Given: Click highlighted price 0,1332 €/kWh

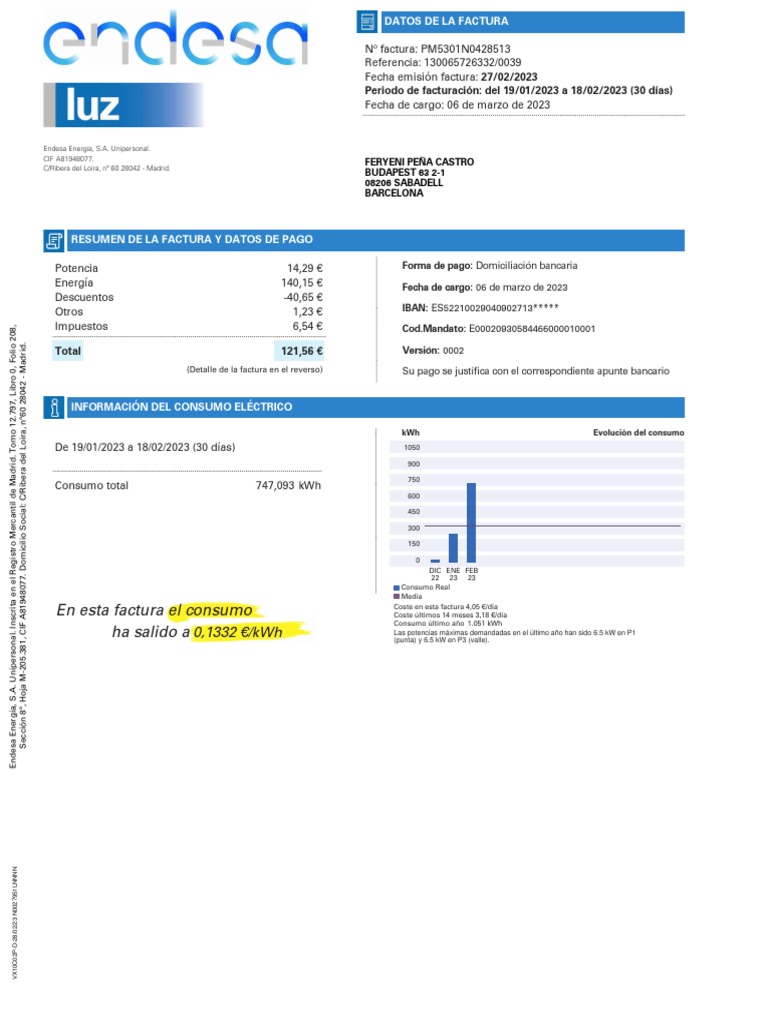Looking at the screenshot, I should [x=238, y=632].
